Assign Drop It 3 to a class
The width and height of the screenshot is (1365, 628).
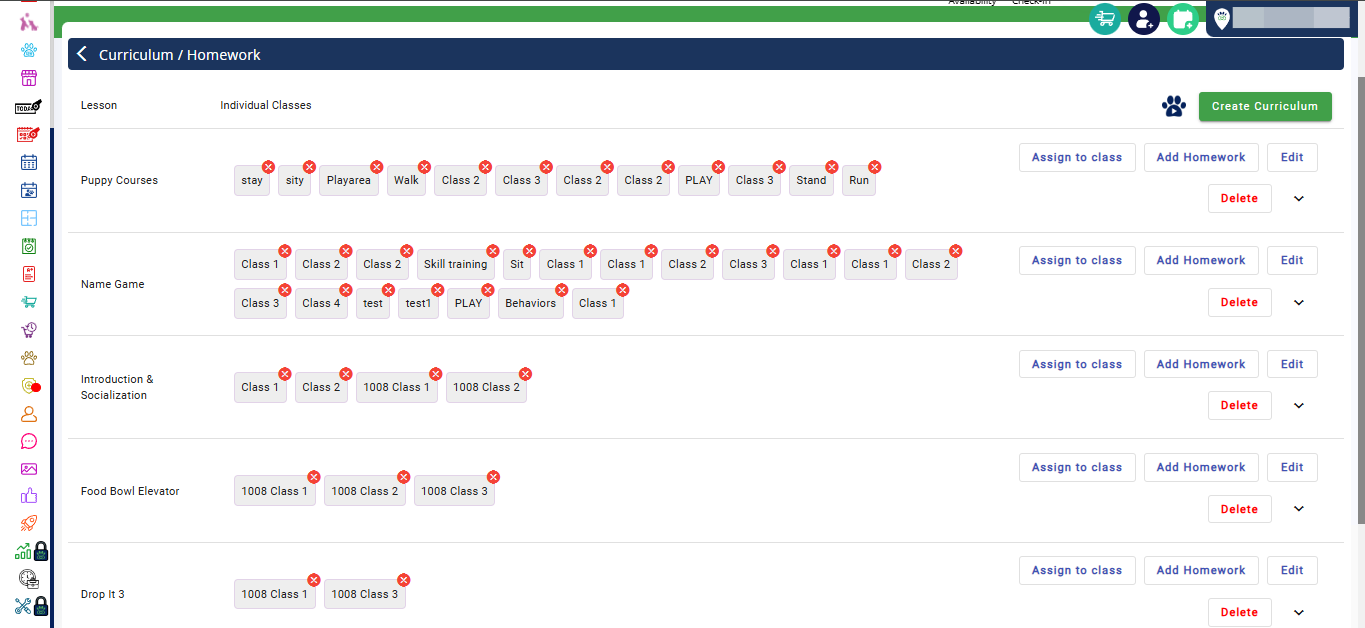[x=1077, y=570]
